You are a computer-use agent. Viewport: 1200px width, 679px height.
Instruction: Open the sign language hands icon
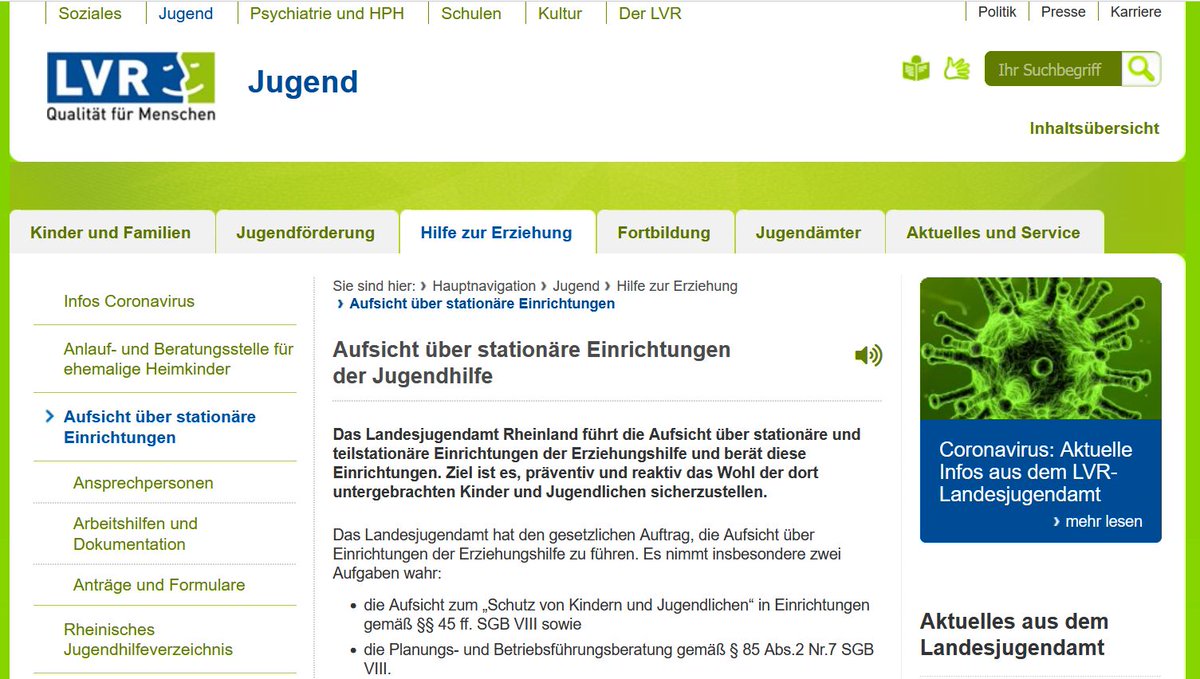(x=957, y=69)
